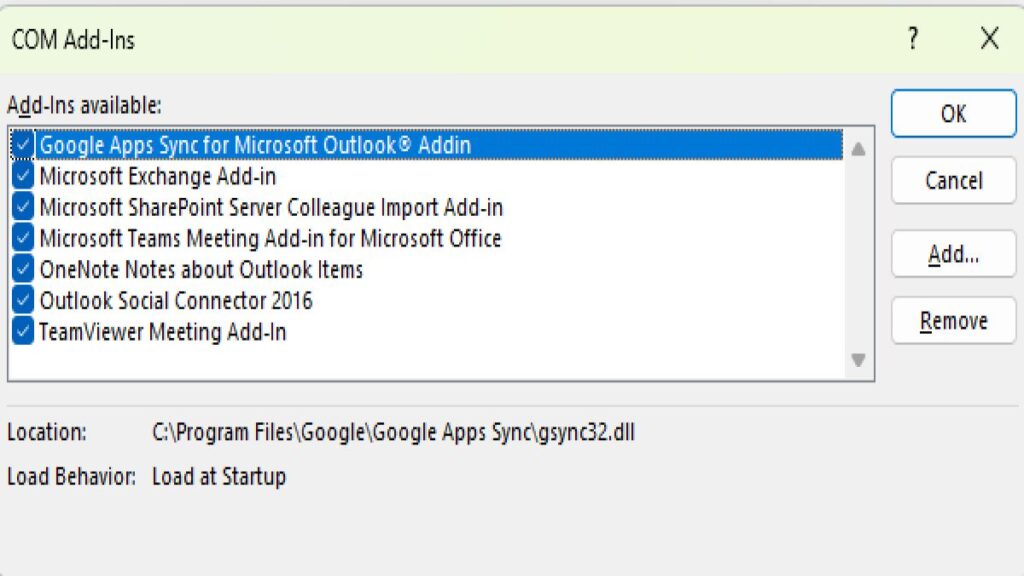Image resolution: width=1024 pixels, height=576 pixels.
Task: Click the scroll down arrow in the add-ins list
Action: click(x=857, y=359)
